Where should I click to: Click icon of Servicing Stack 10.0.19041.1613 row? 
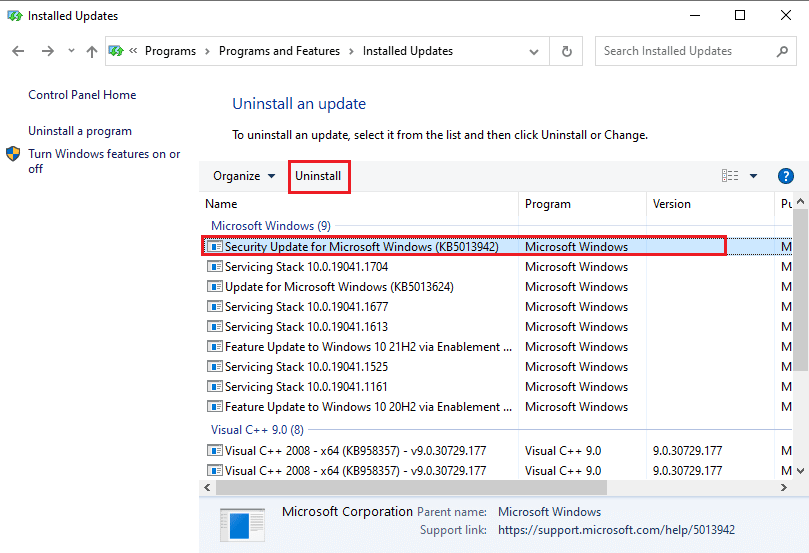pyautogui.click(x=215, y=327)
